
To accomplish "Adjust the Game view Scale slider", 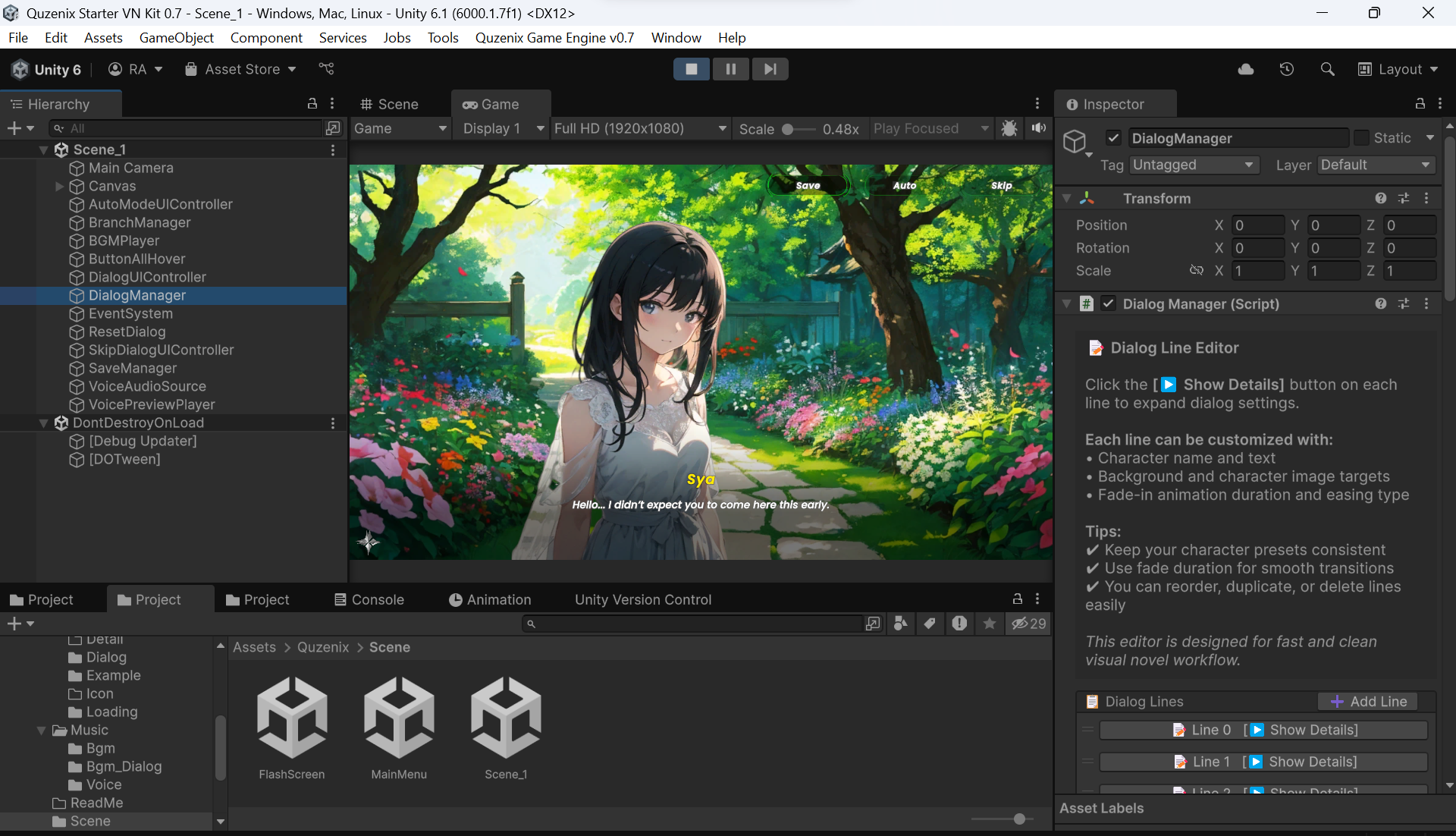I will (799, 129).
